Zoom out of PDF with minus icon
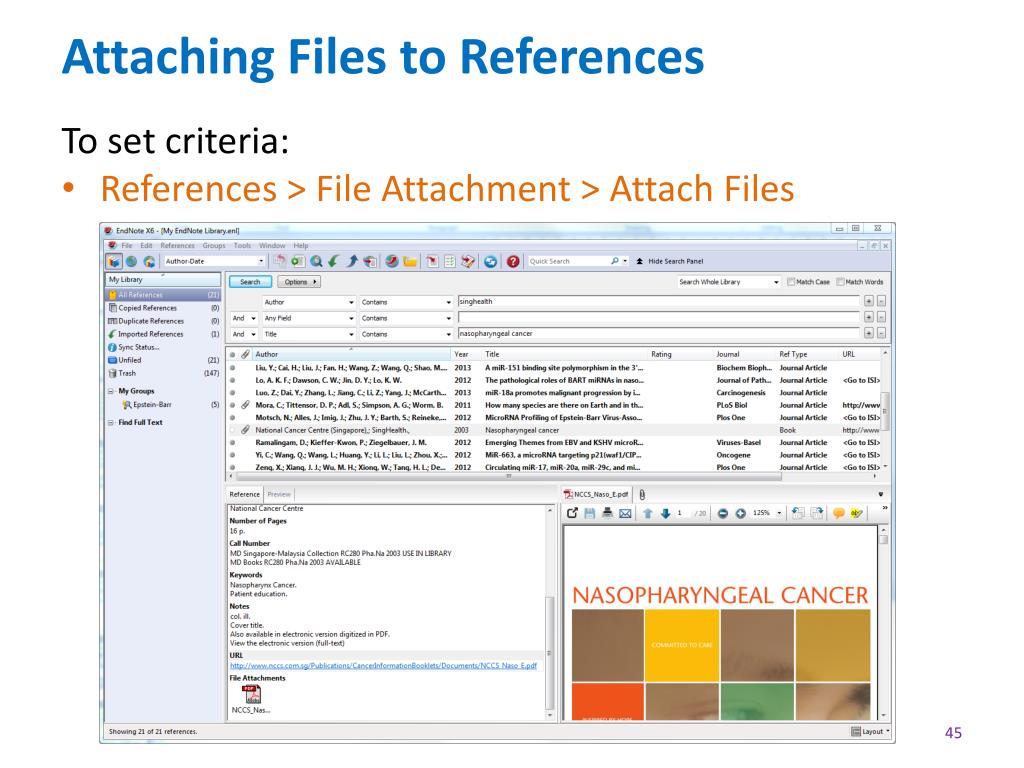1024x768 pixels. (722, 513)
